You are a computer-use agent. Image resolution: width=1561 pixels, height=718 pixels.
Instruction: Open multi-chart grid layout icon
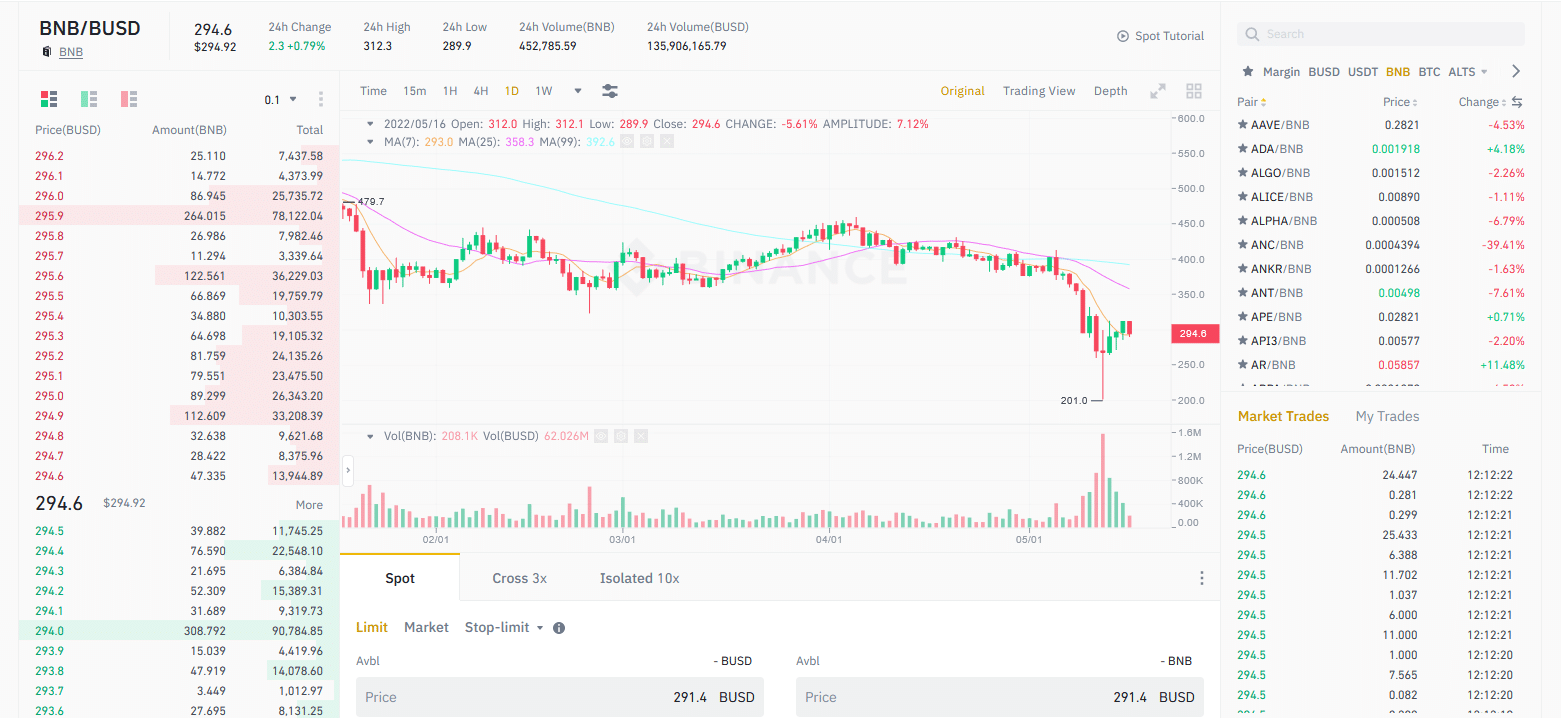(x=1194, y=91)
